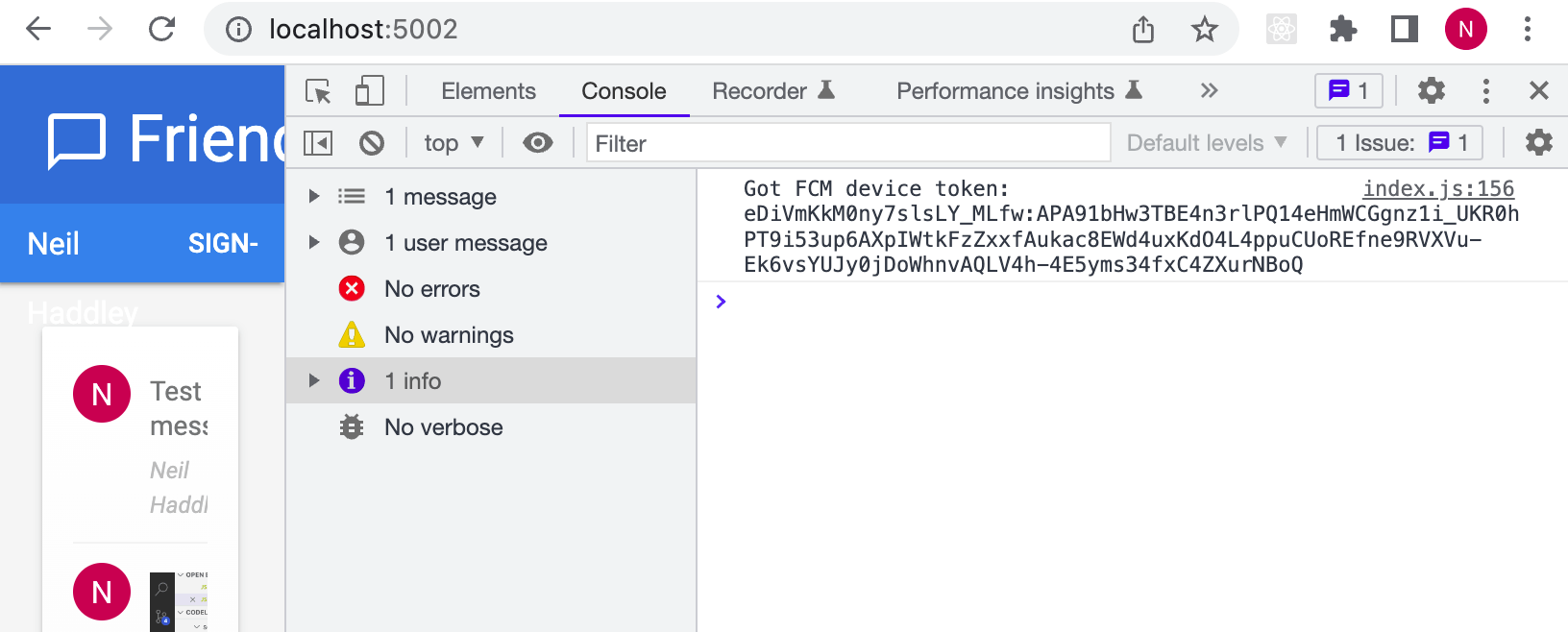Reload the page
The image size is (1568, 632).
[161, 29]
